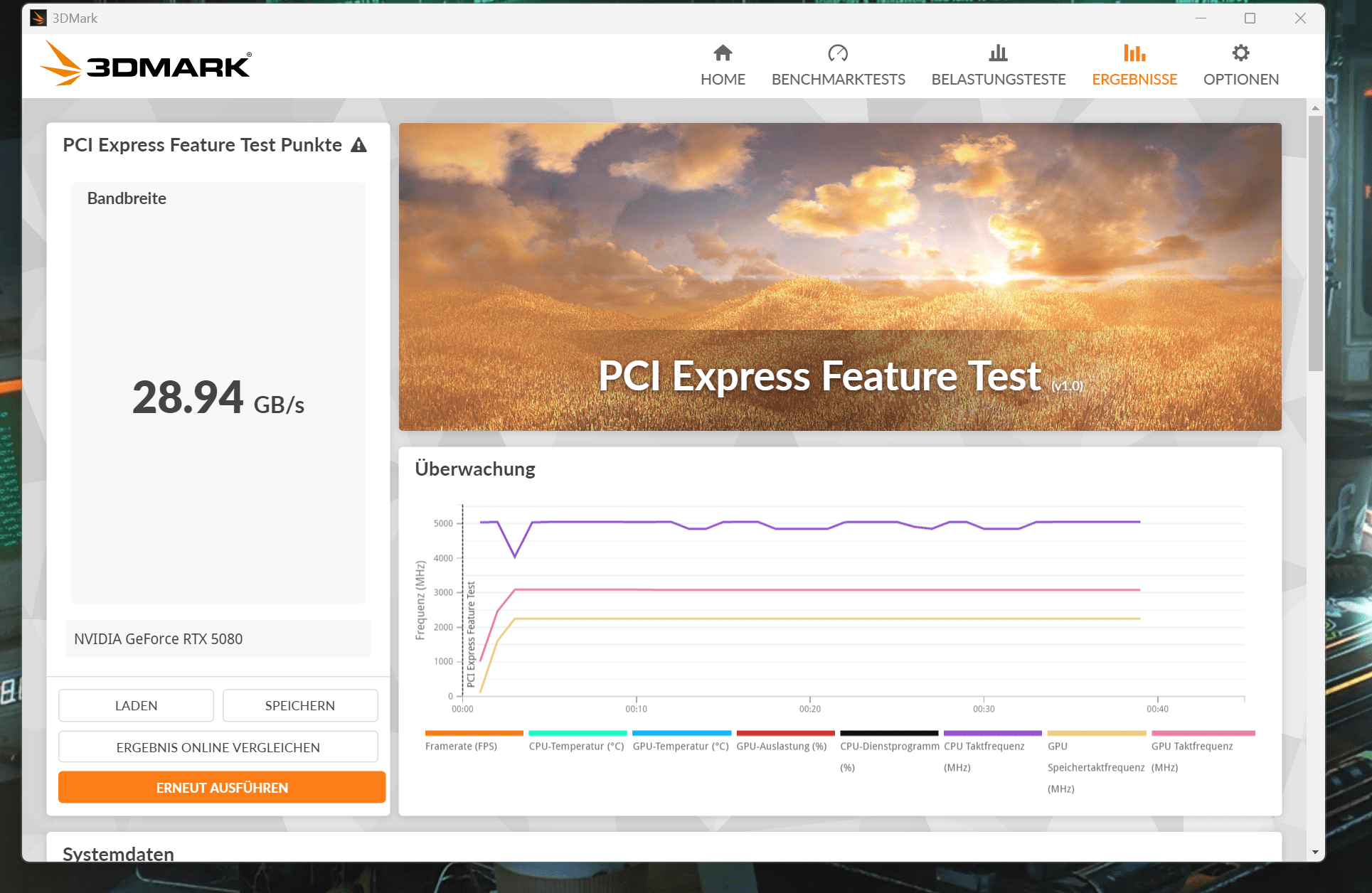Click the 3DMark title bar app icon
Screen dimensions: 1372x893
click(x=38, y=18)
